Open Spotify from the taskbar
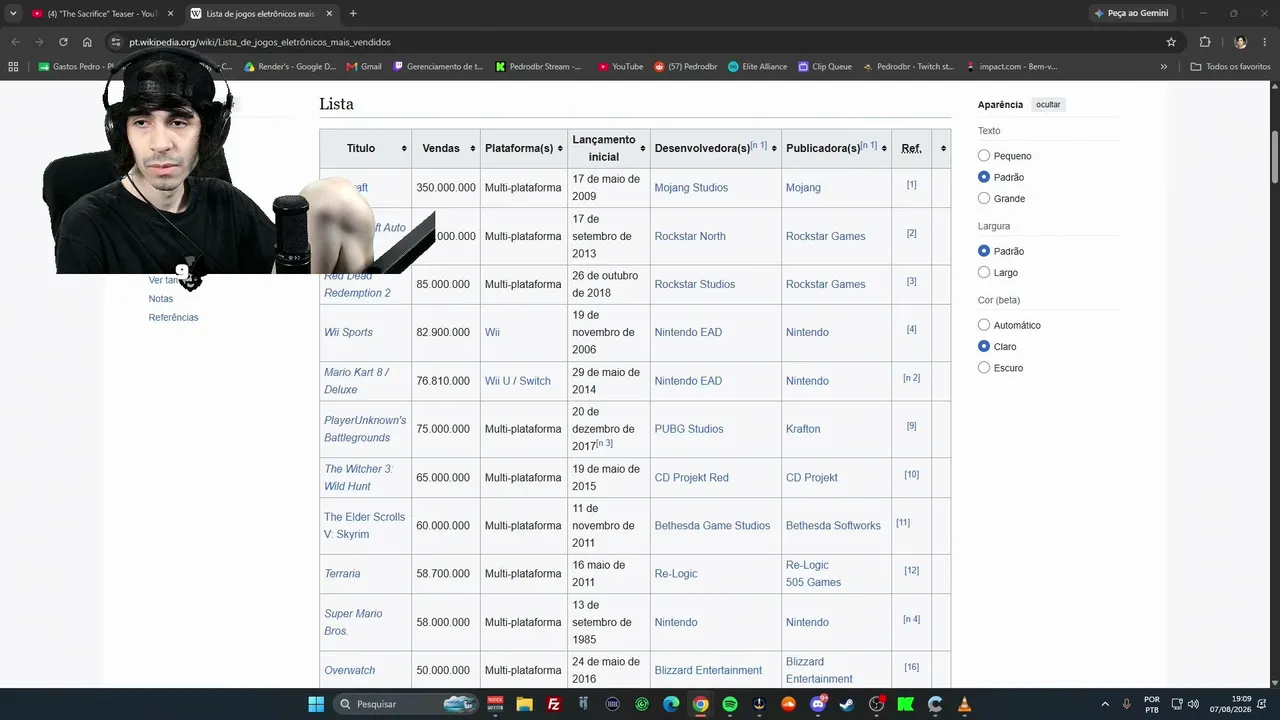The height and width of the screenshot is (720, 1280). 730,704
